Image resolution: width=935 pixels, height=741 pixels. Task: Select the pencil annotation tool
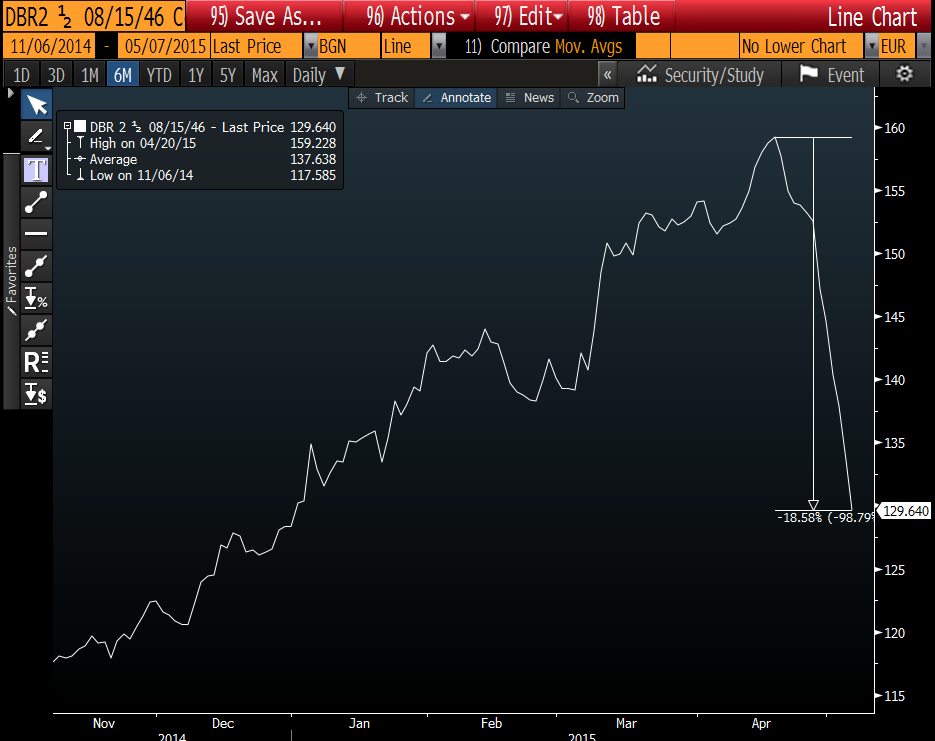tap(36, 137)
